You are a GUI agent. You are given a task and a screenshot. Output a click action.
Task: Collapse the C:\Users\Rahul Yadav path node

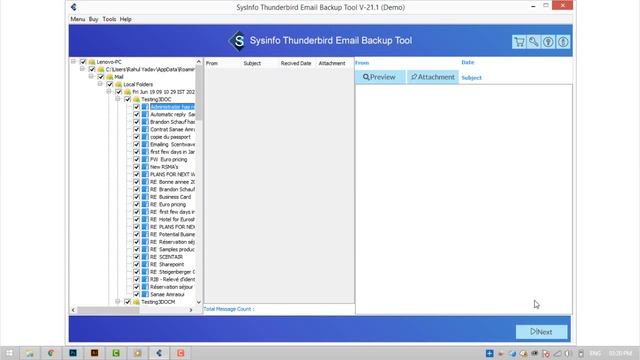pyautogui.click(x=82, y=69)
